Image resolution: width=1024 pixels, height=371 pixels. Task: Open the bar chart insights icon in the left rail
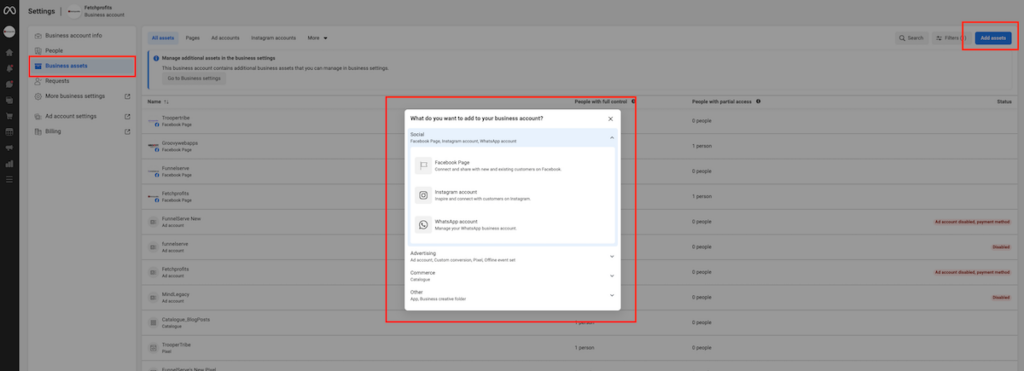(9, 164)
